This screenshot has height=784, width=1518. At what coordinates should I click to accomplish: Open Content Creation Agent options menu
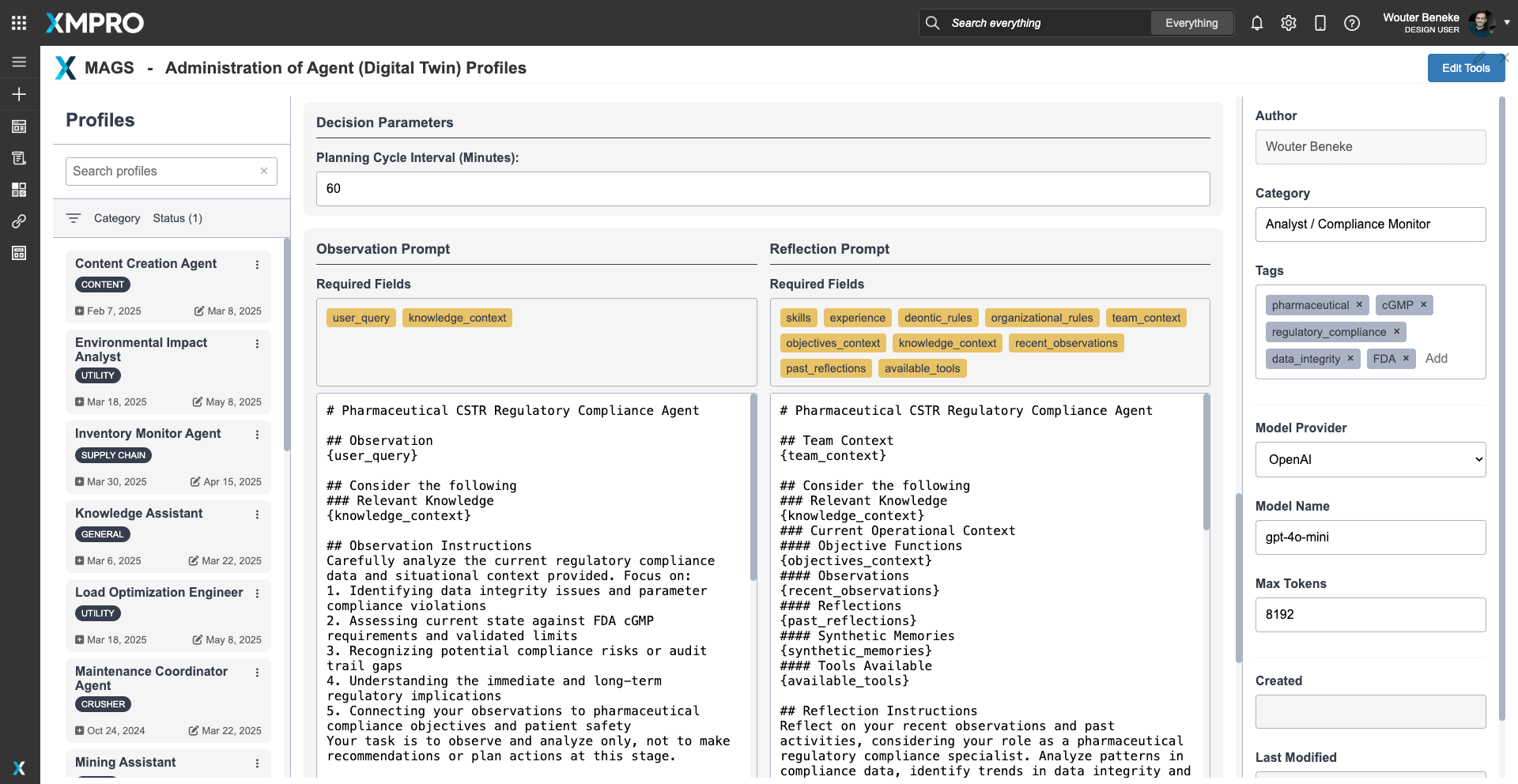257,265
